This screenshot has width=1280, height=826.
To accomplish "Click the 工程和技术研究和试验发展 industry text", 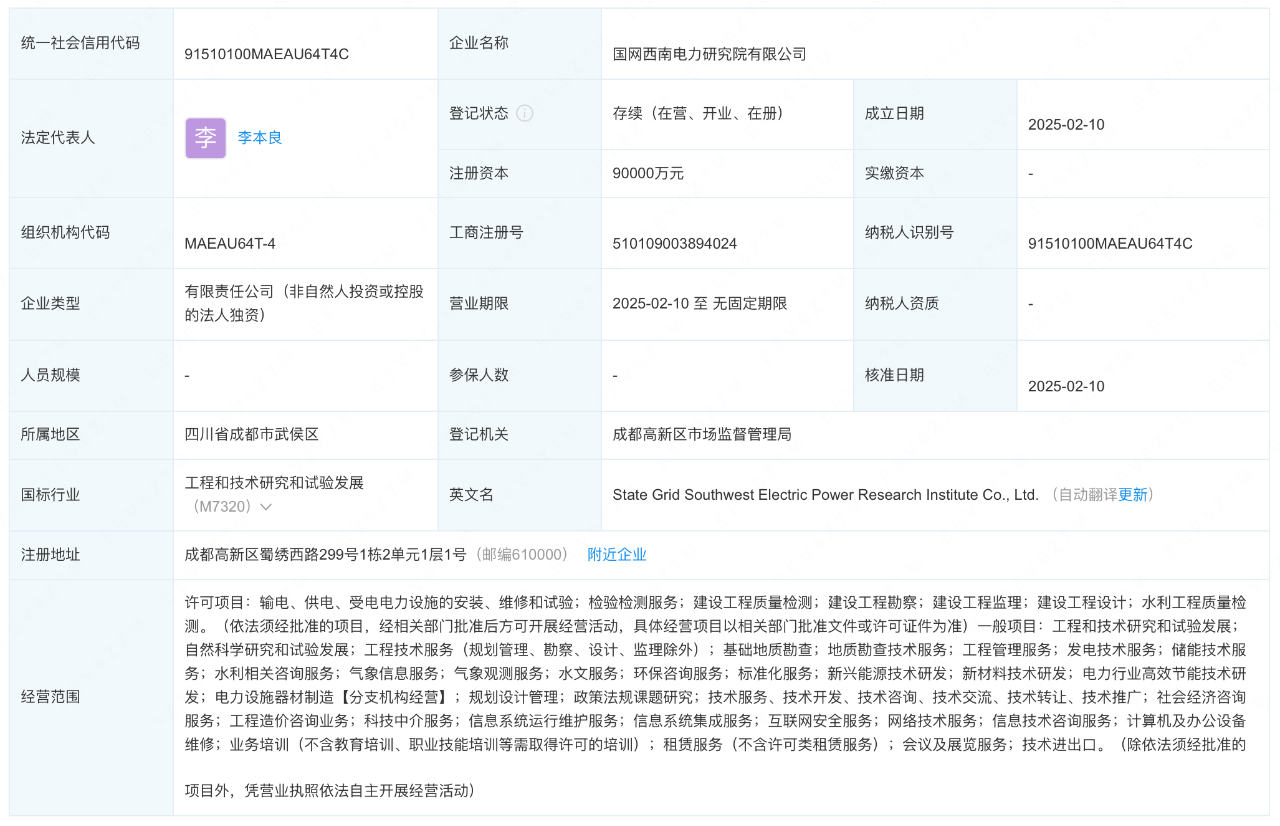I will tap(274, 482).
